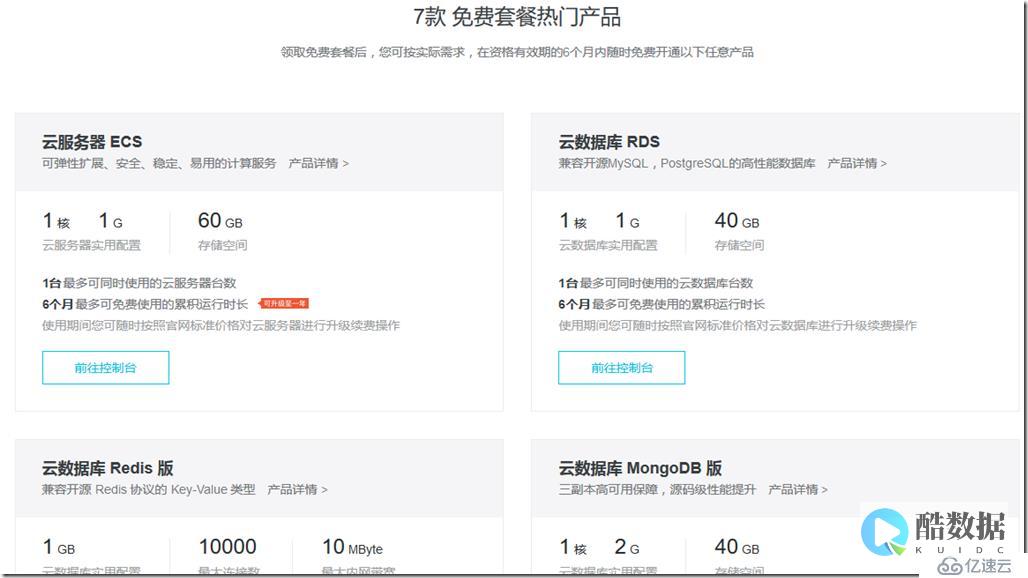Click 6个月最多可免费使用的累积运行时长 in ECS card
The height and width of the screenshot is (578, 1028).
145,304
